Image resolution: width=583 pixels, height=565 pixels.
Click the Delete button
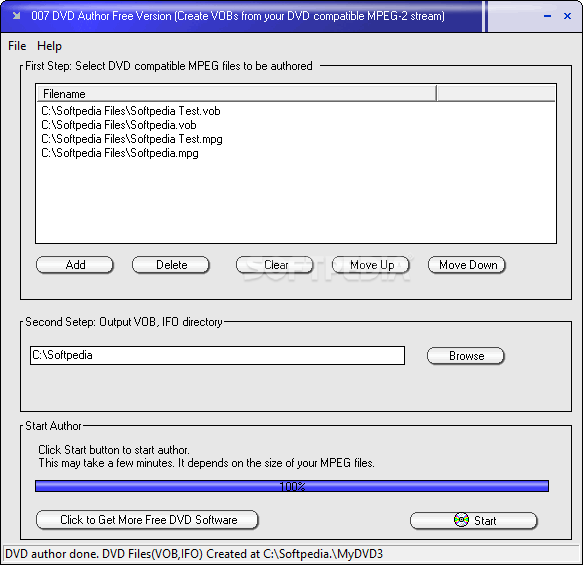171,265
